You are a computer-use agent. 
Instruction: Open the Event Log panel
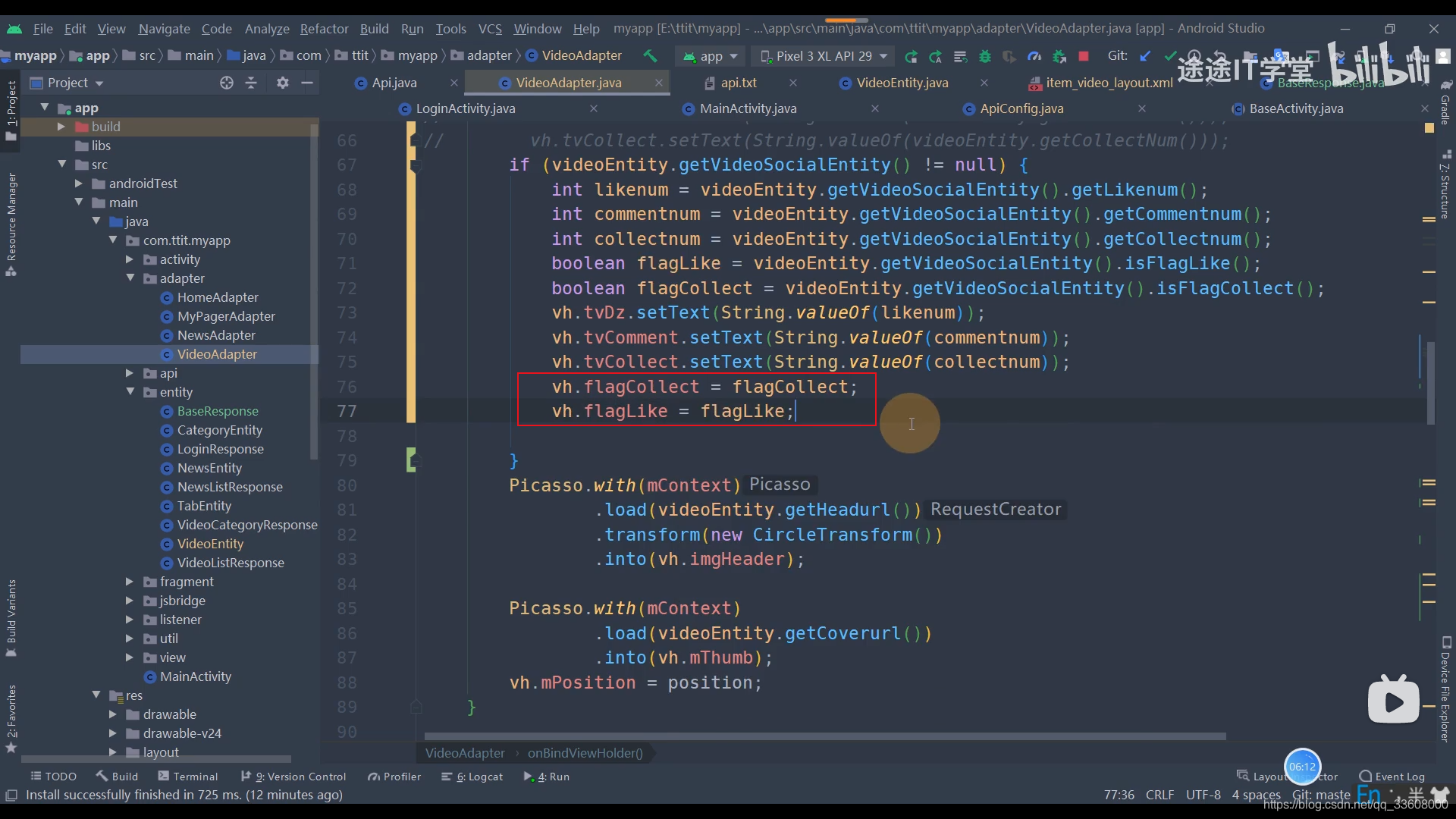tap(1392, 776)
